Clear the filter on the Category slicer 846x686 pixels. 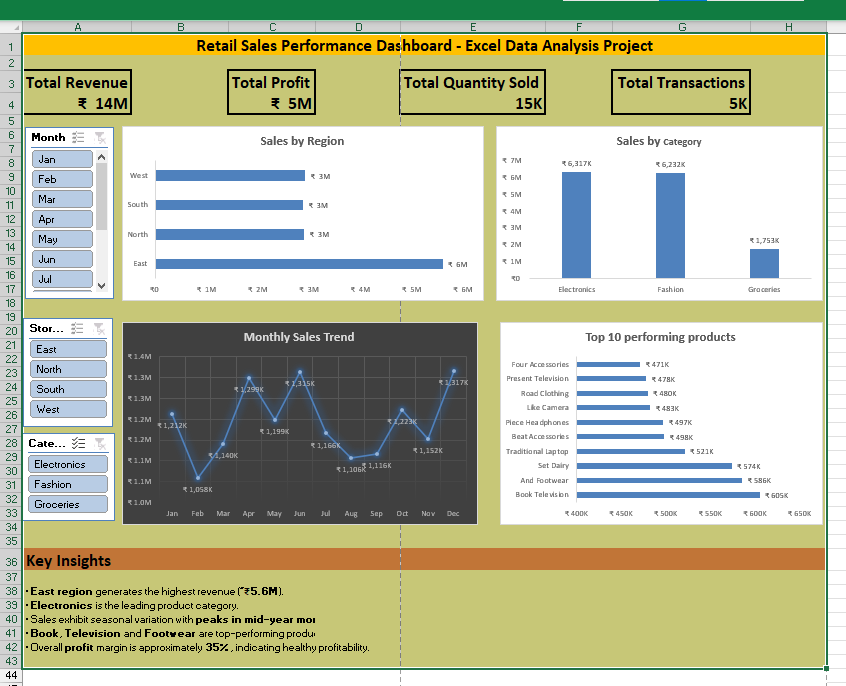point(99,444)
